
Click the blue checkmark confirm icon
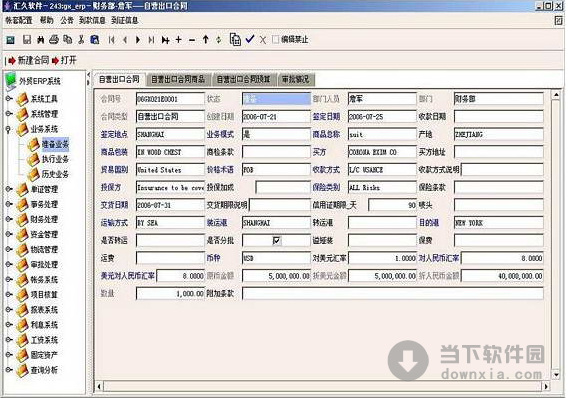click(x=250, y=39)
